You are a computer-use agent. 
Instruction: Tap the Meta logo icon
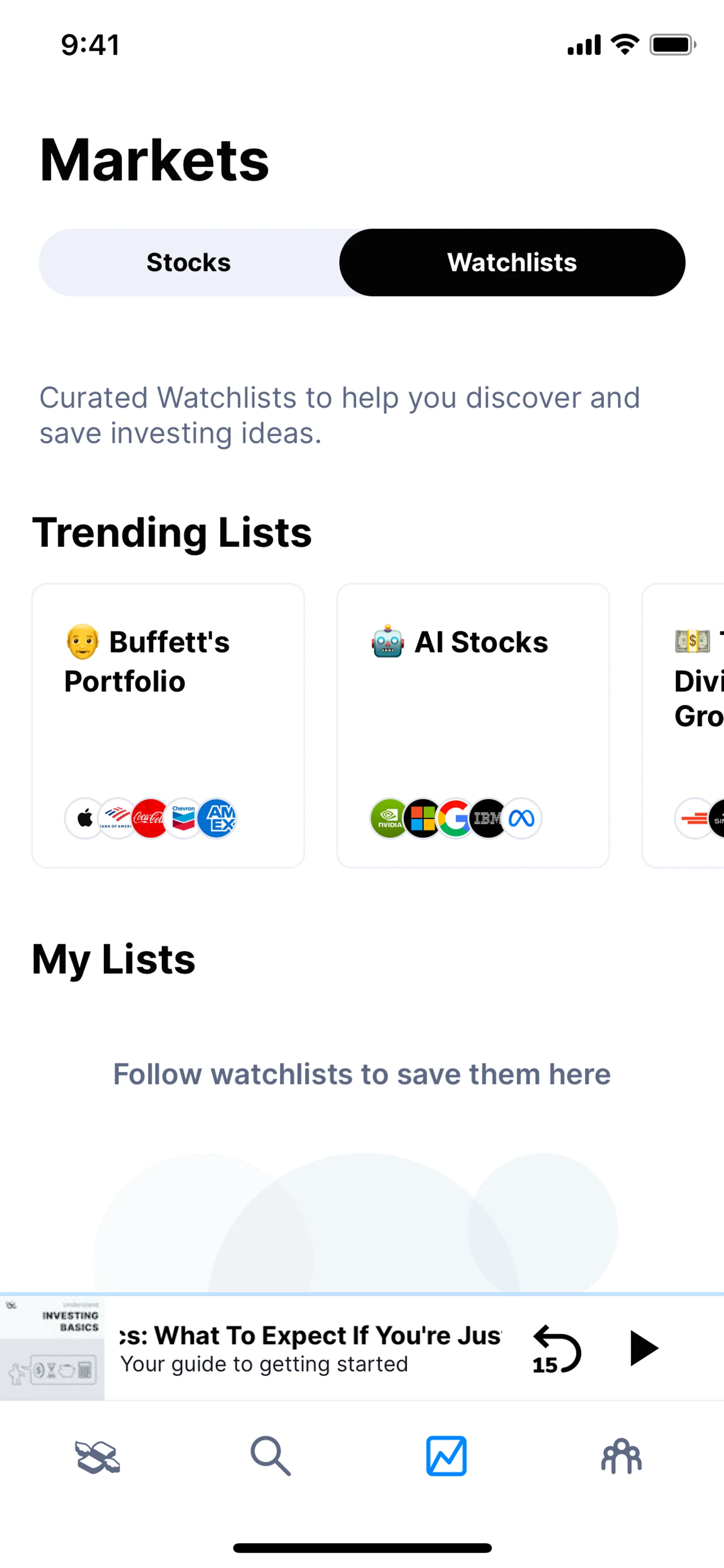pos(522,818)
